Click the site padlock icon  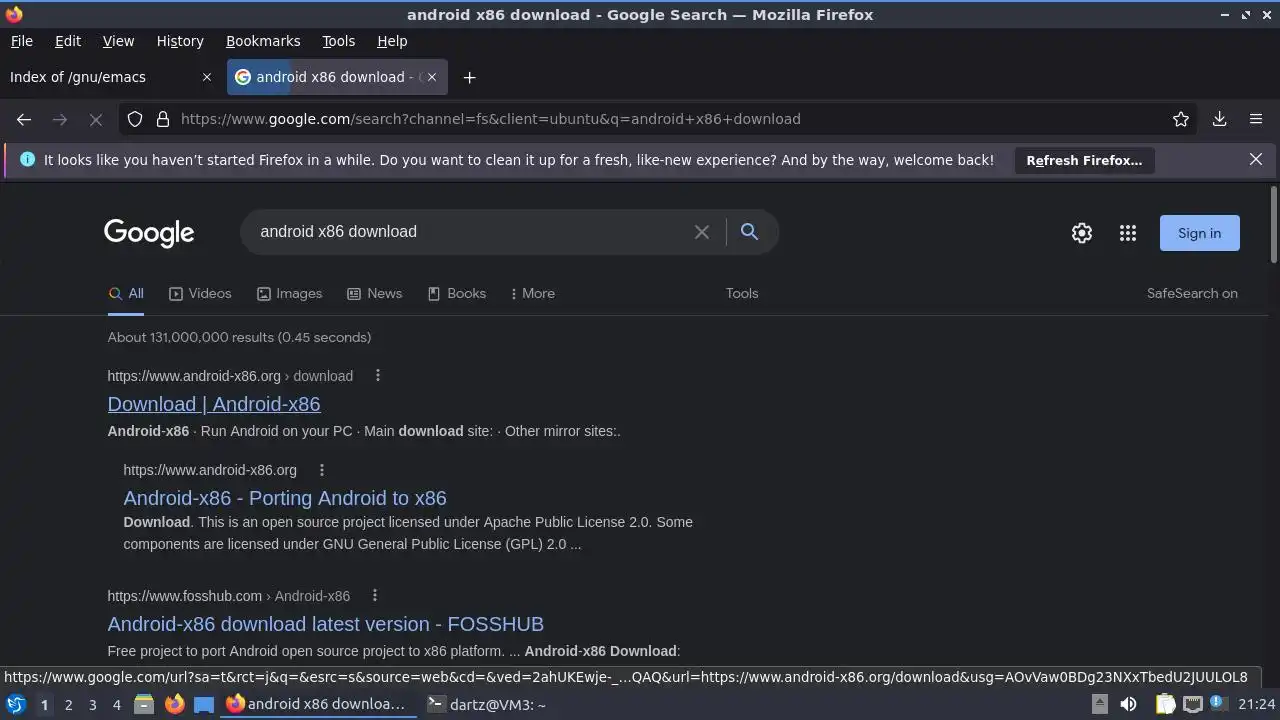coord(163,119)
